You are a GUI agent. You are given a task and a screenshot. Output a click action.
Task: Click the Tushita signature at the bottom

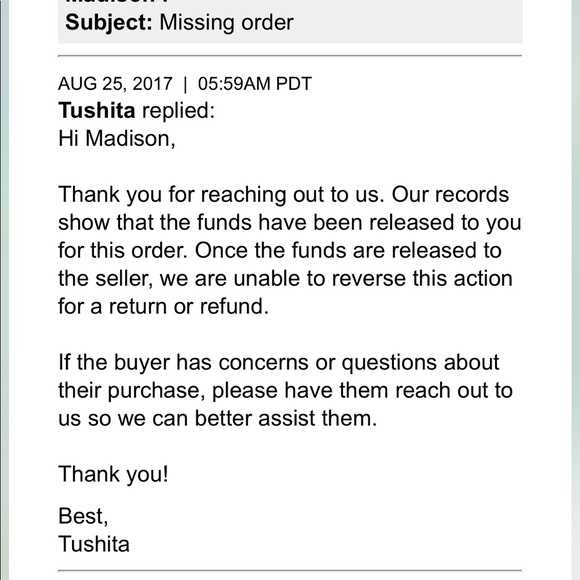(94, 544)
